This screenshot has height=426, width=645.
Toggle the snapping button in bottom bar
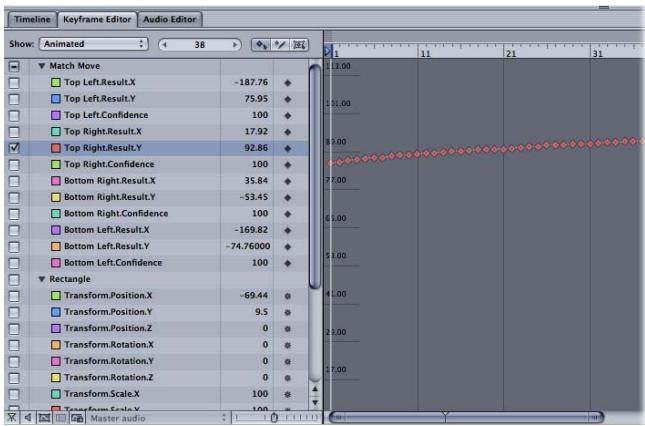click(12, 418)
